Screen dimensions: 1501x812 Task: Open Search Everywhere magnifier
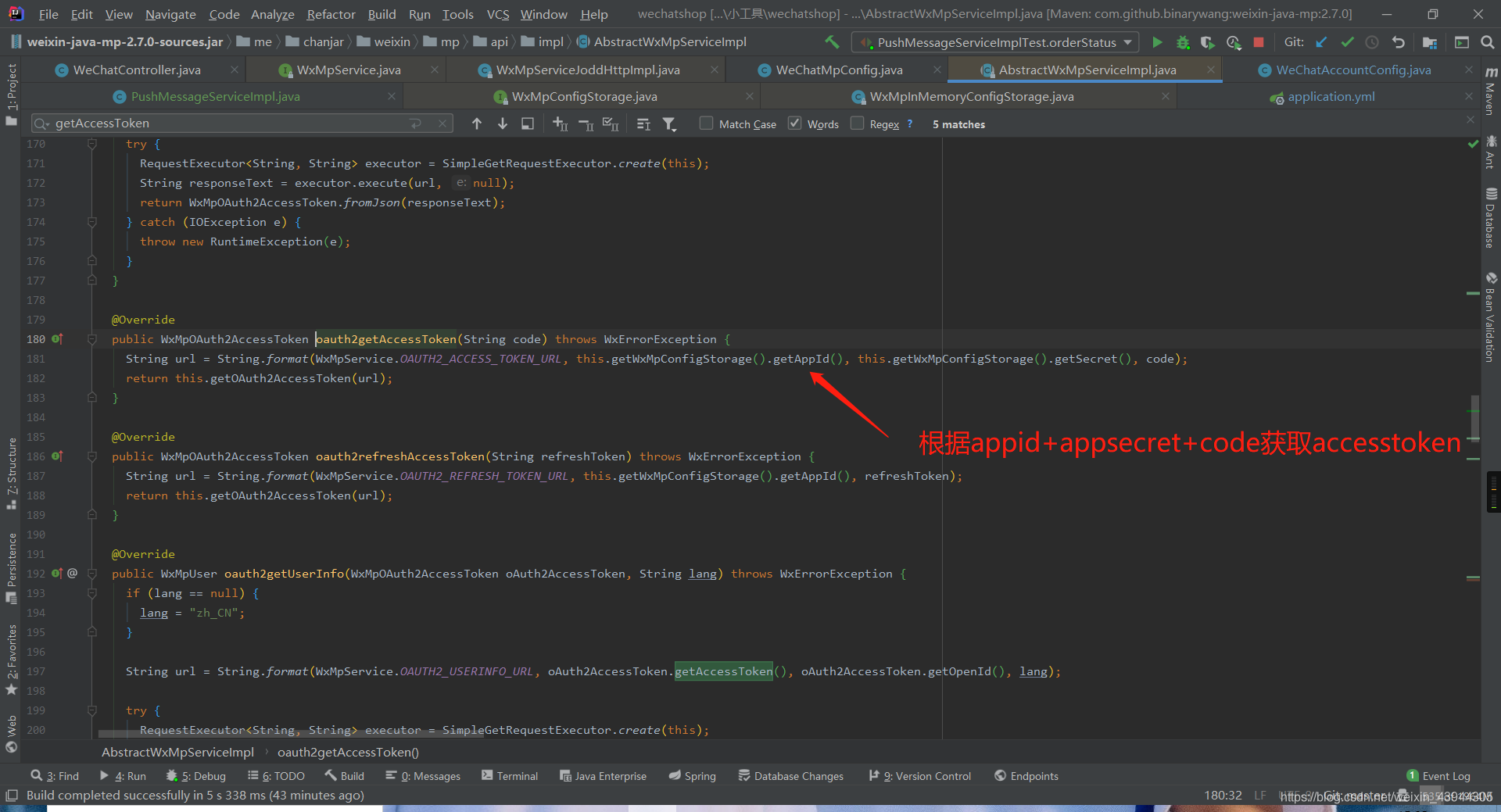[1488, 42]
